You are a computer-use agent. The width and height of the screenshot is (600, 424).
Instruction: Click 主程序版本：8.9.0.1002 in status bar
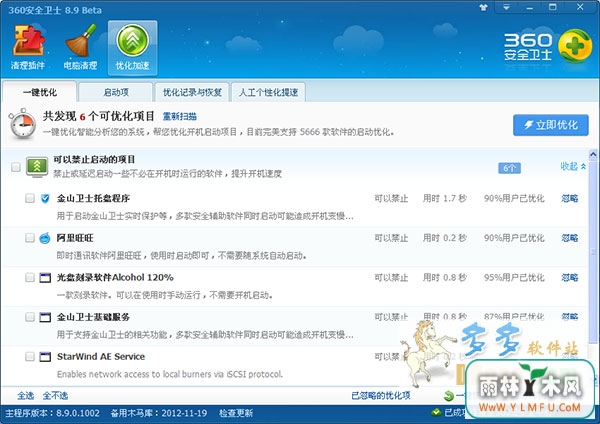tap(52, 413)
